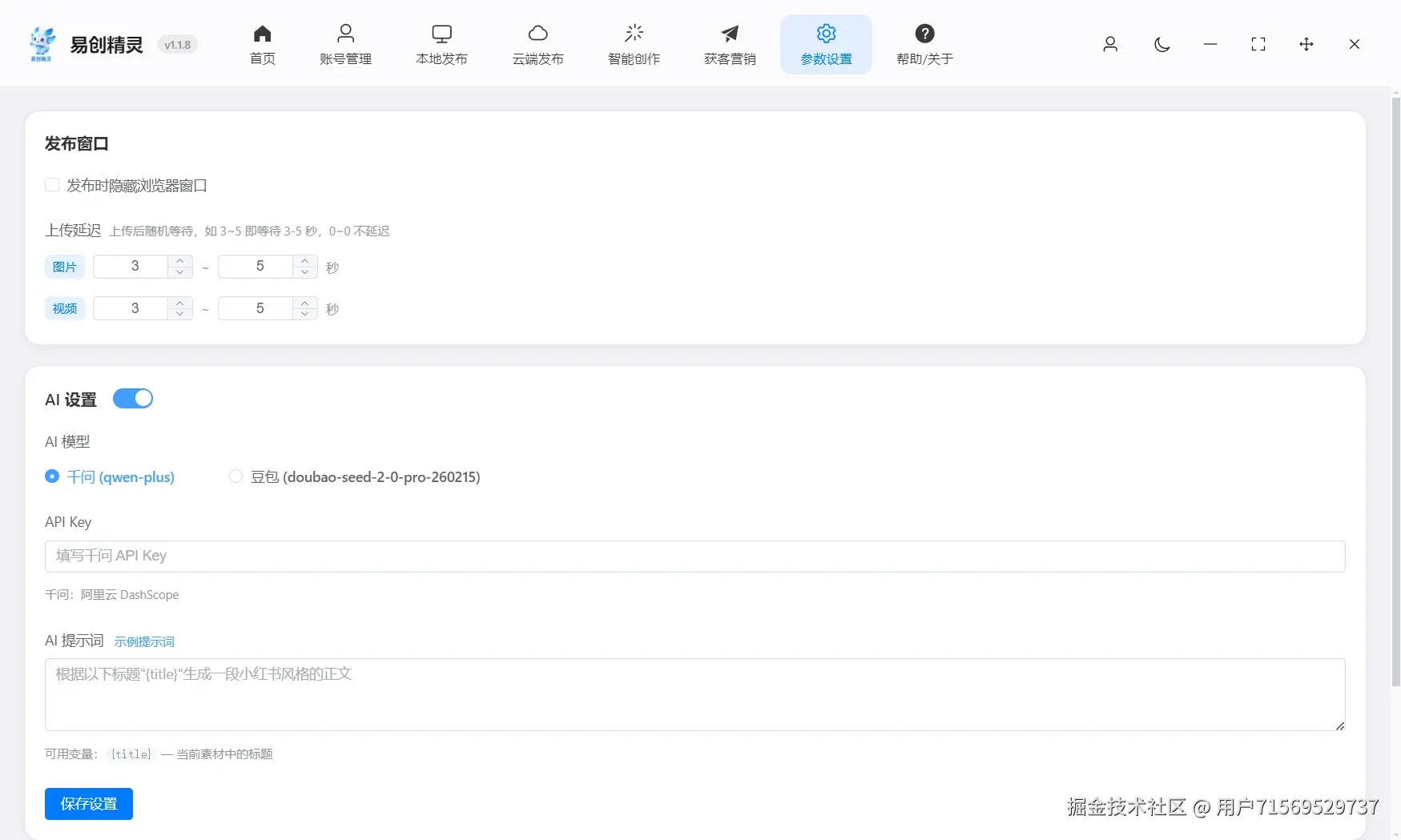1401x840 pixels.
Task: Open 本地发布 local publishing
Action: point(441,44)
